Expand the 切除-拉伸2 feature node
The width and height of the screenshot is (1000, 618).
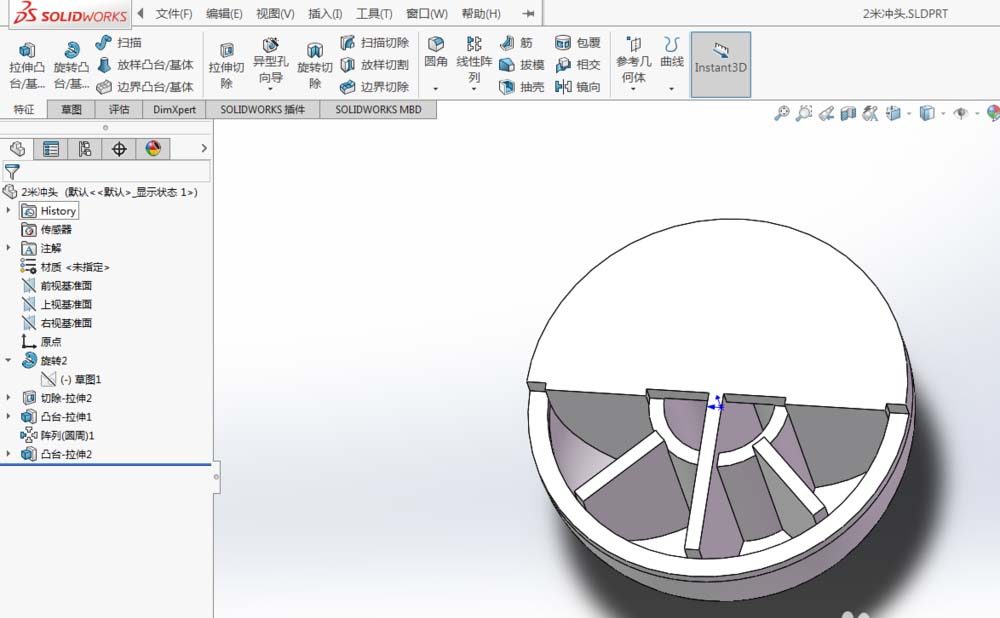pos(8,397)
